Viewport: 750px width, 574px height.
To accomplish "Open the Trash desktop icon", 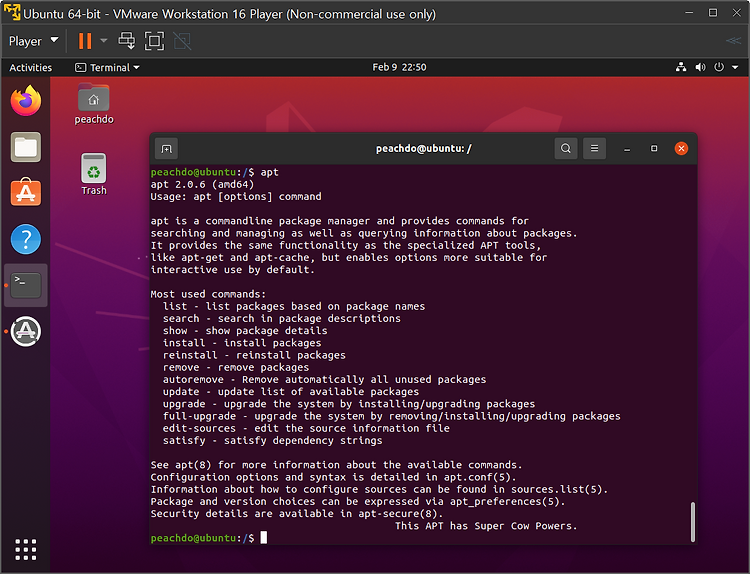I will [94, 174].
